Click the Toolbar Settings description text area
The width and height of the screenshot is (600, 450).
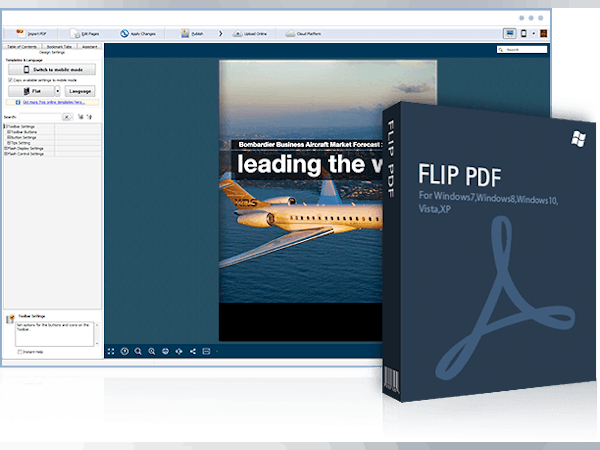[x=54, y=334]
